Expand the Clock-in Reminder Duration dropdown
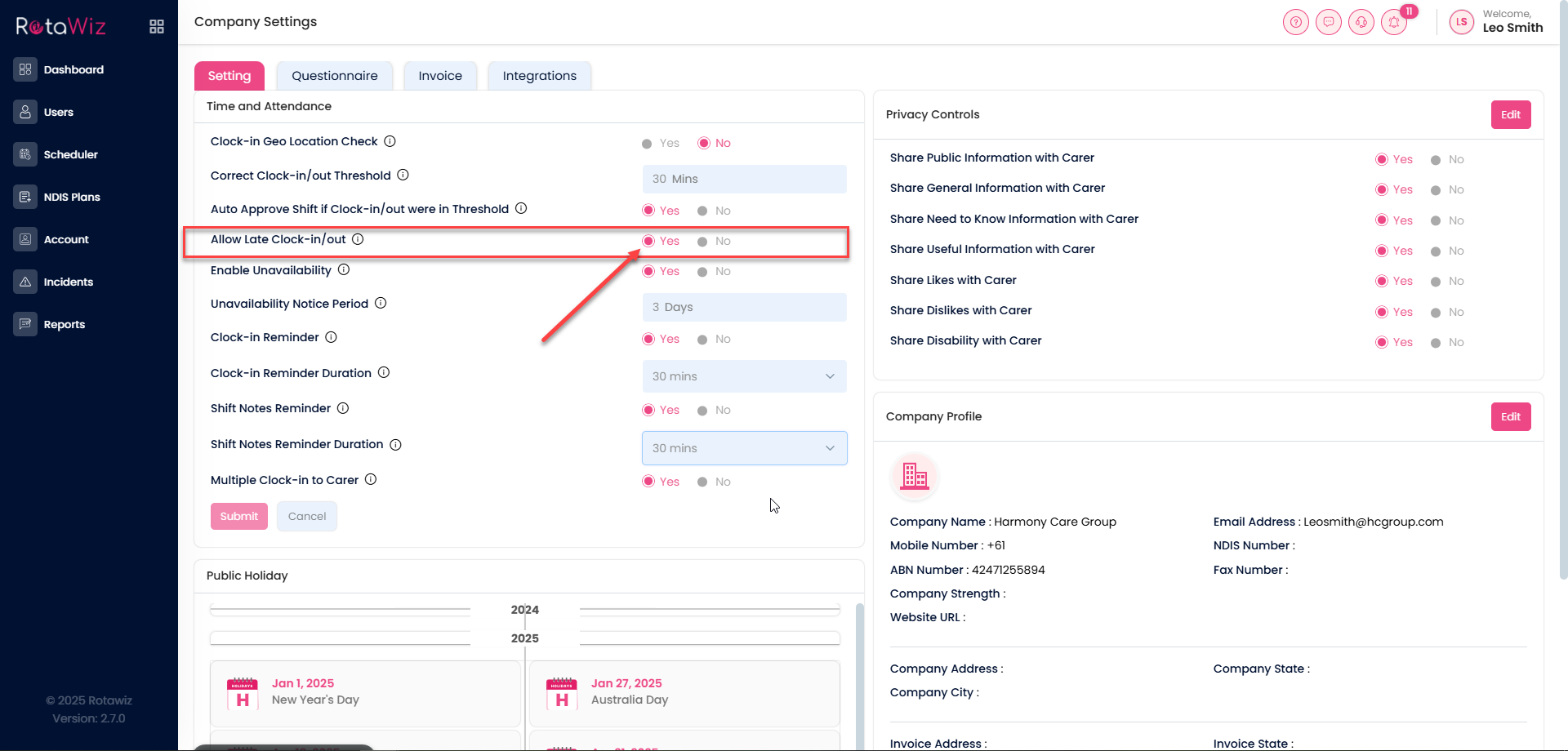 pos(744,376)
